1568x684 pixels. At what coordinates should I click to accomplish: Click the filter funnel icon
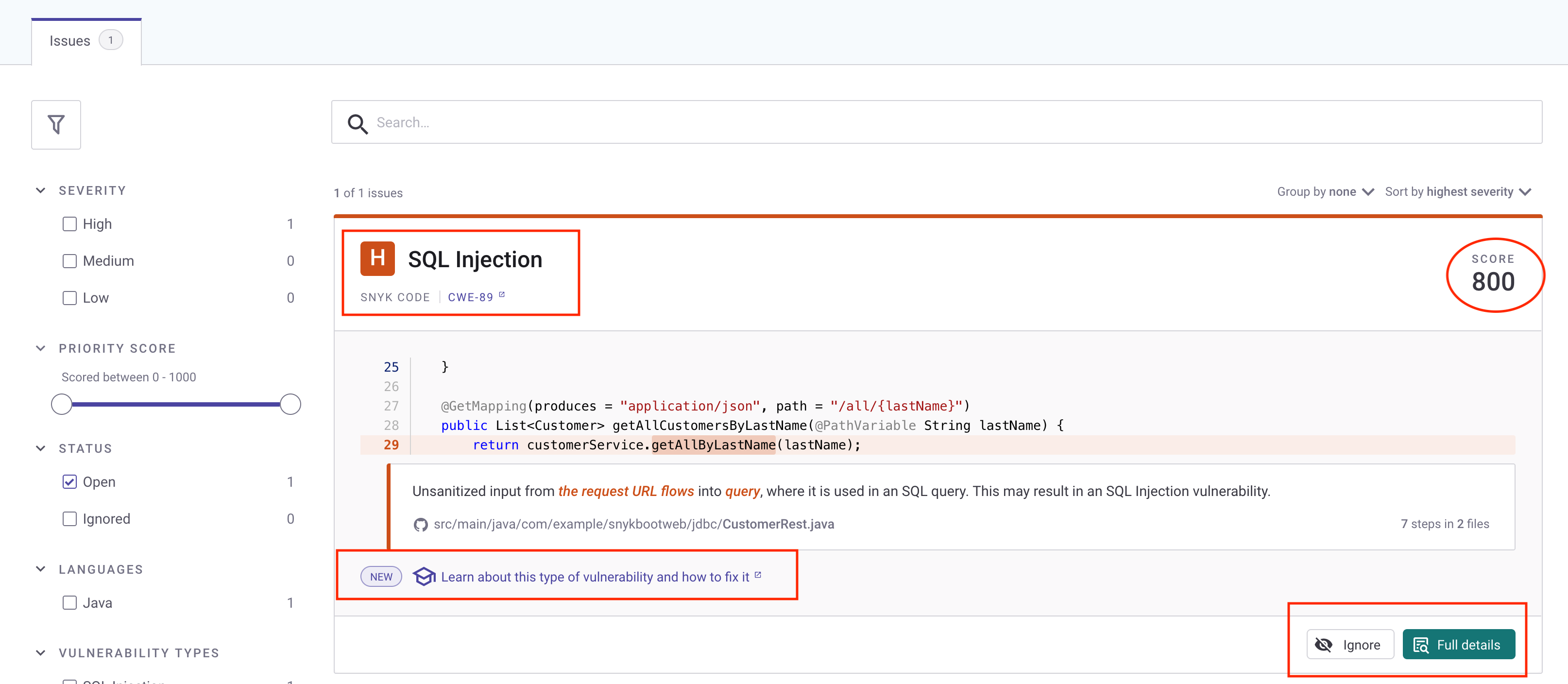[x=57, y=123]
